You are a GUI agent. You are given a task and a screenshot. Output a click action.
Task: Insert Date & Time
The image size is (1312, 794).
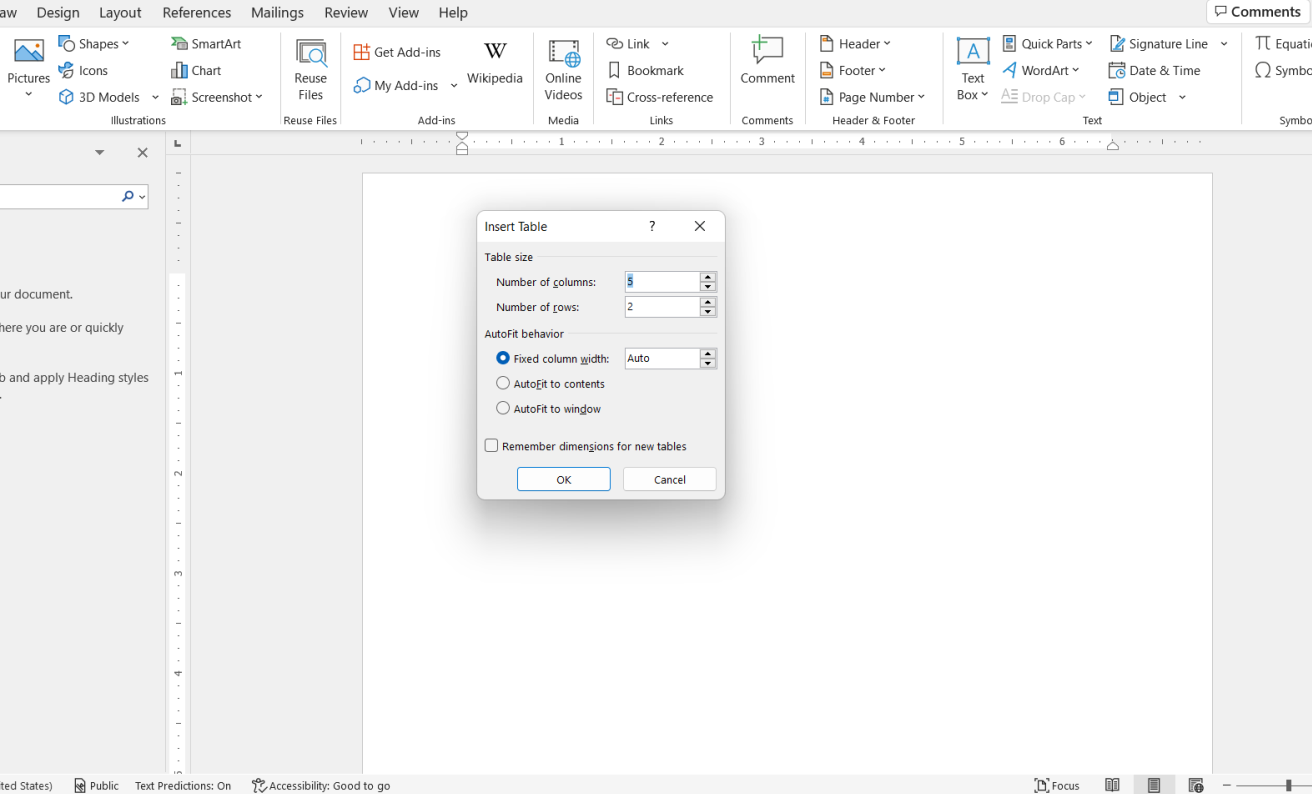click(1155, 70)
